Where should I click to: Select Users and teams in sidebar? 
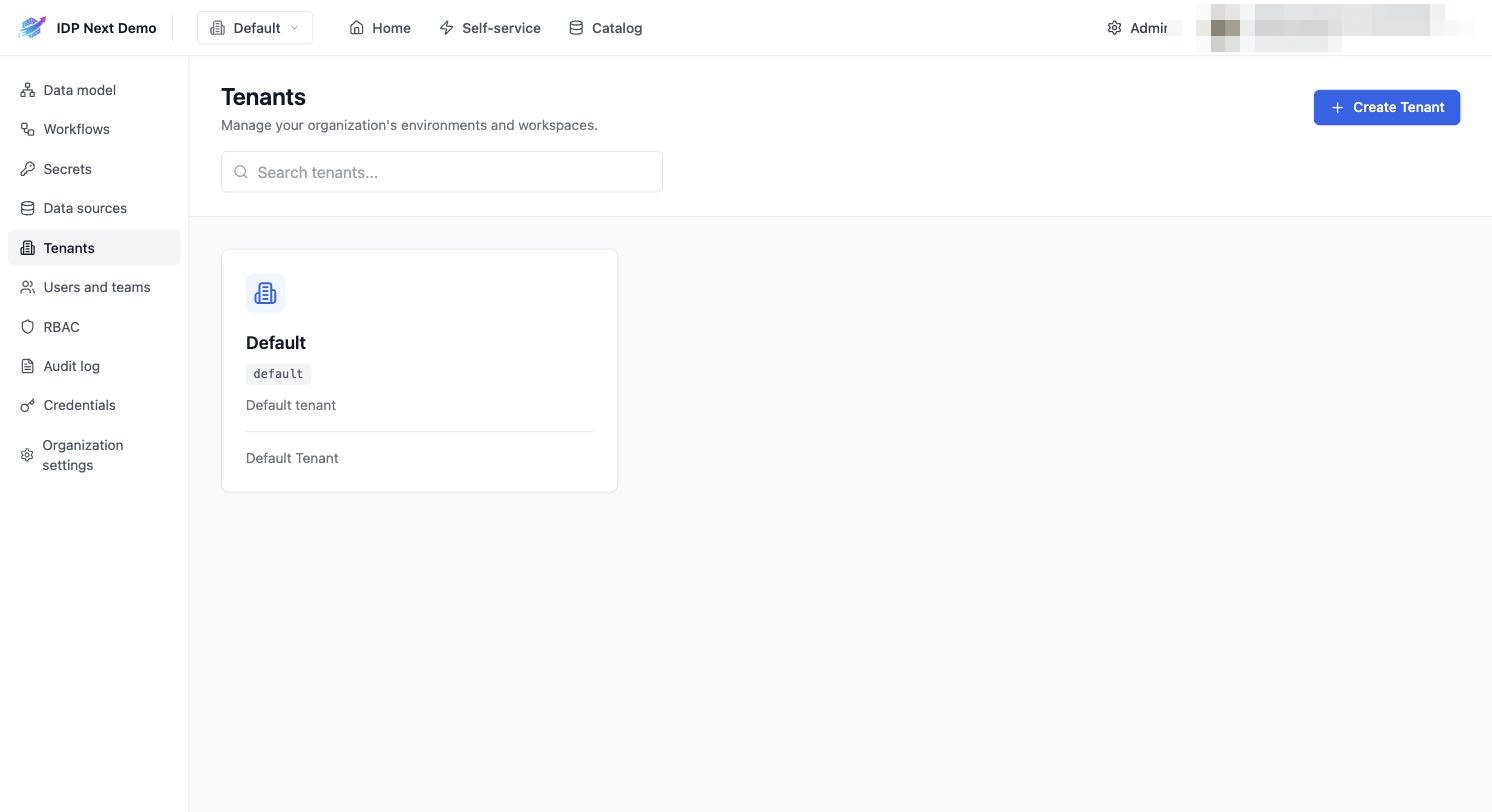(94, 287)
